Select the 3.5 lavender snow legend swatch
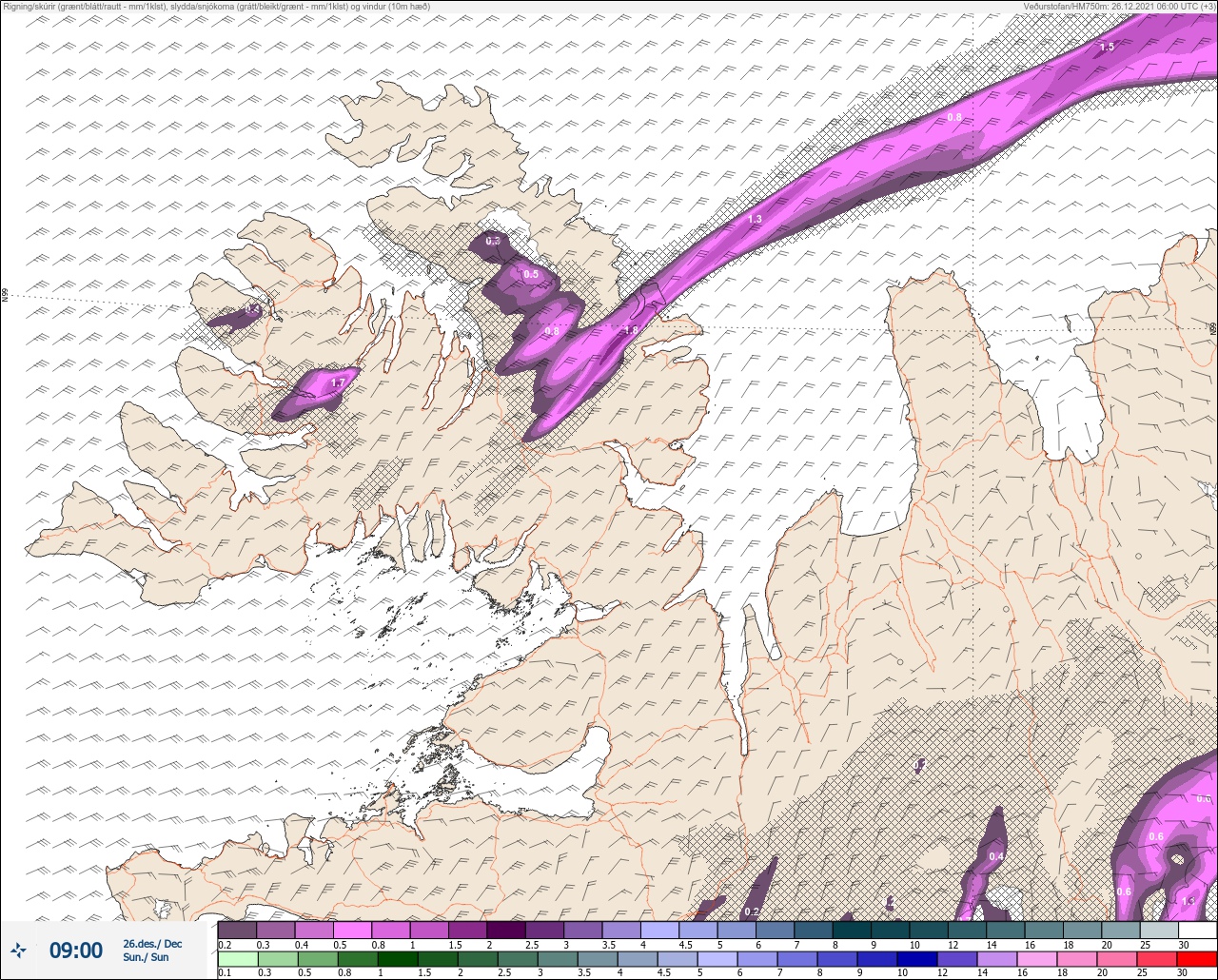 tap(621, 930)
